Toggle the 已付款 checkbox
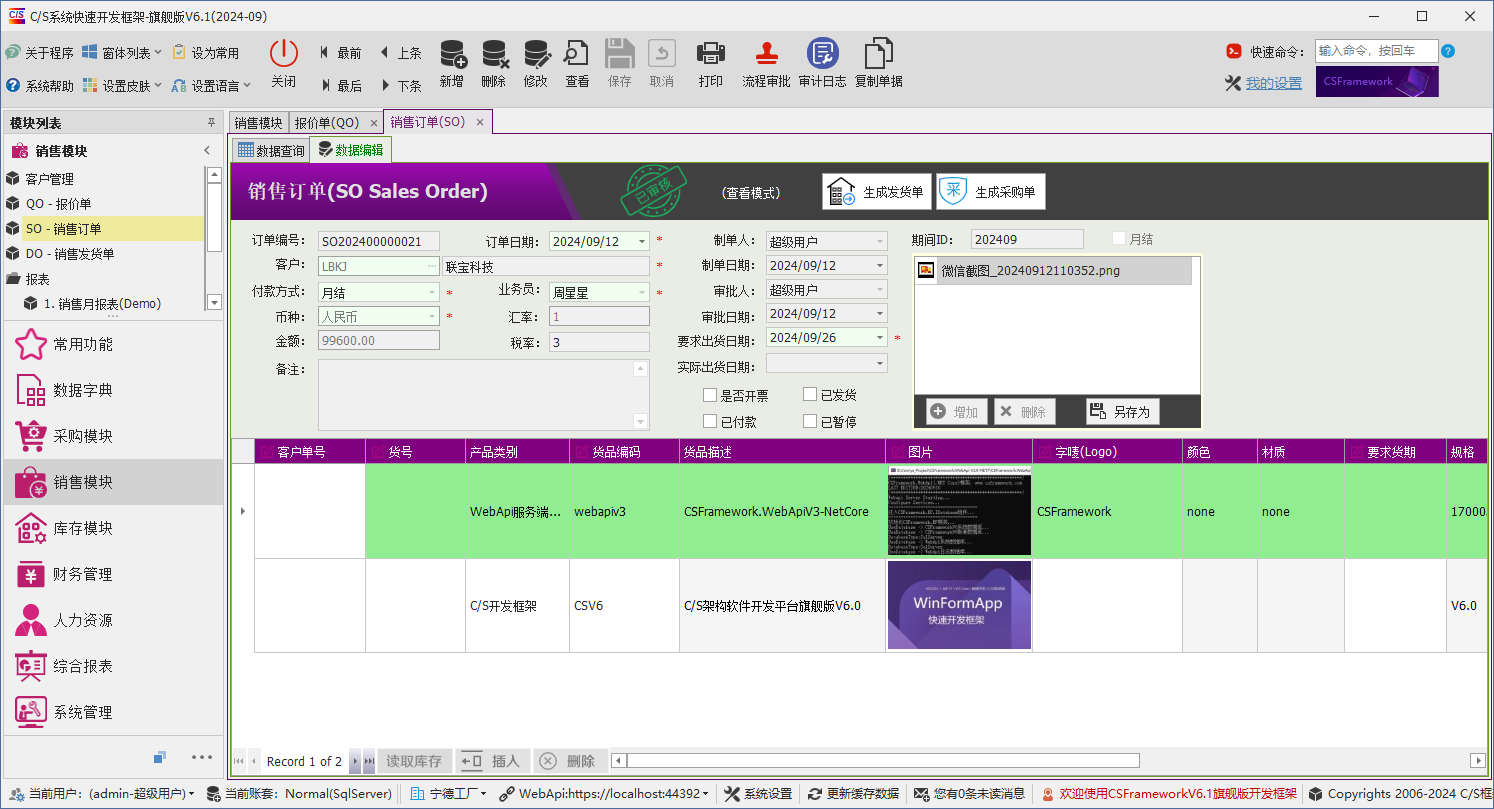This screenshot has height=809, width=1494. [710, 422]
